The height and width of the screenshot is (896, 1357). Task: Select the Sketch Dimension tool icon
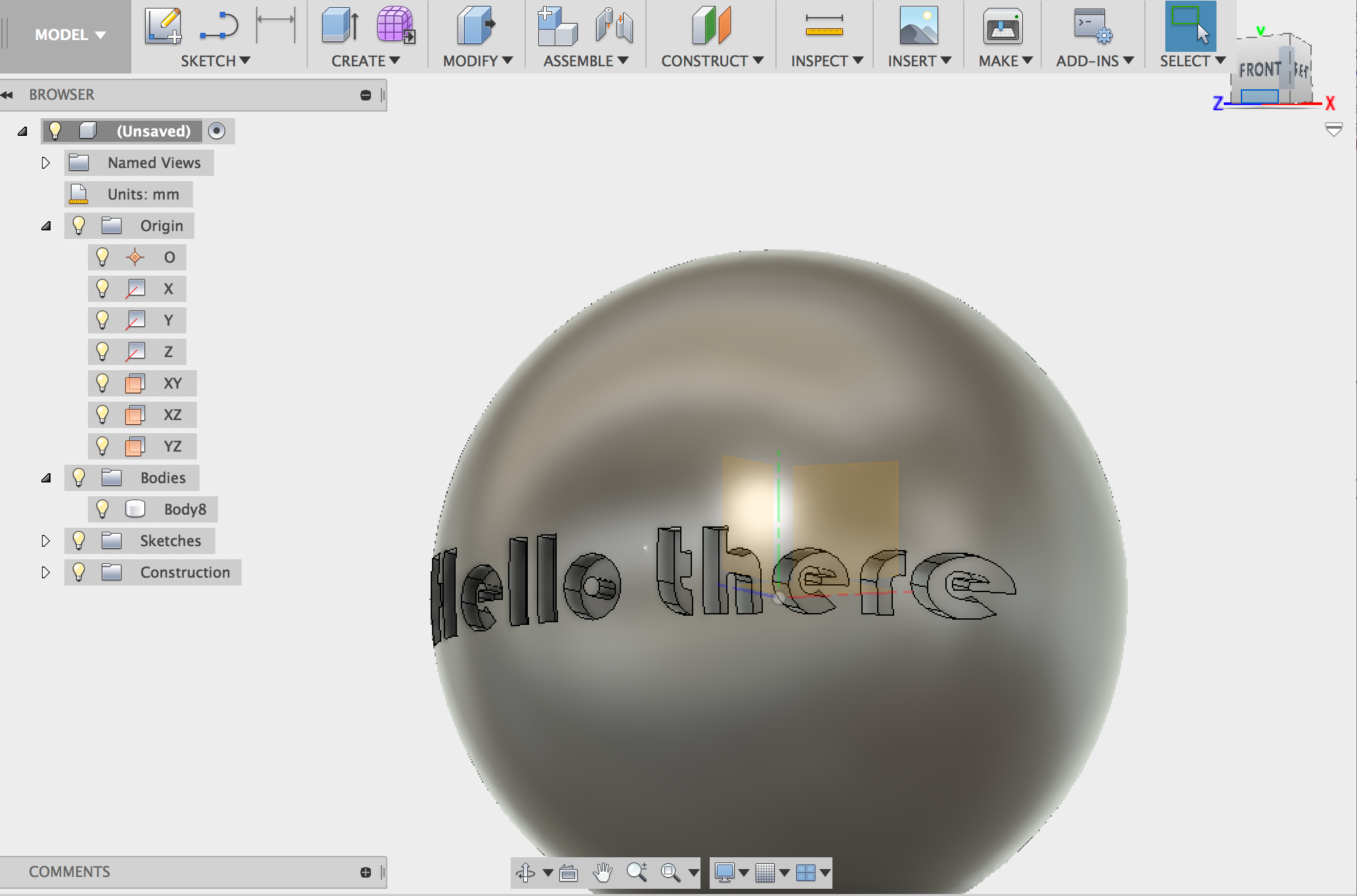(276, 24)
